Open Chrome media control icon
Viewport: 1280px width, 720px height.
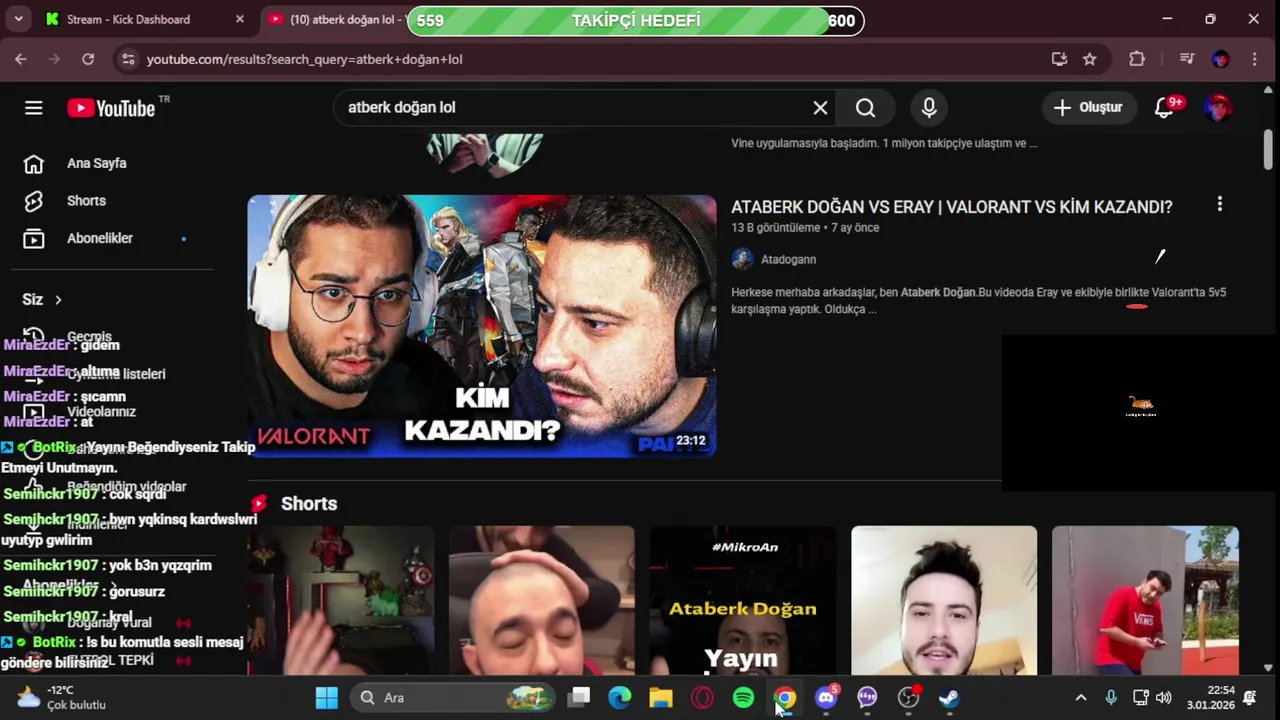pos(1187,59)
